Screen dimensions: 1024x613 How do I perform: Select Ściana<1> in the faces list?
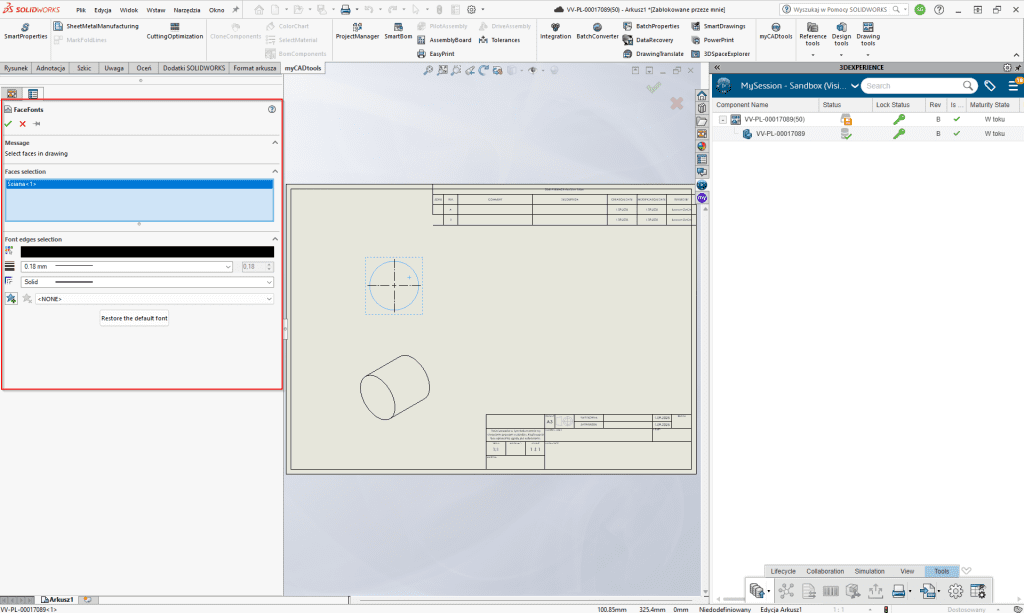(x=139, y=184)
